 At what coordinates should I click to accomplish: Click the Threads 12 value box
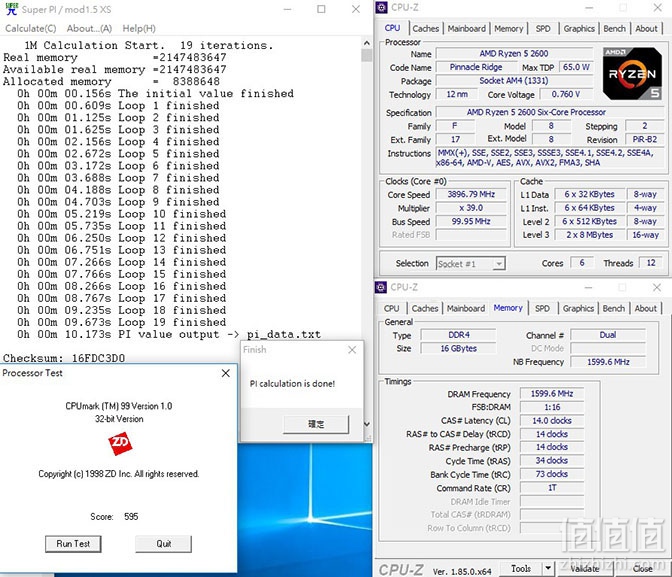pos(651,263)
